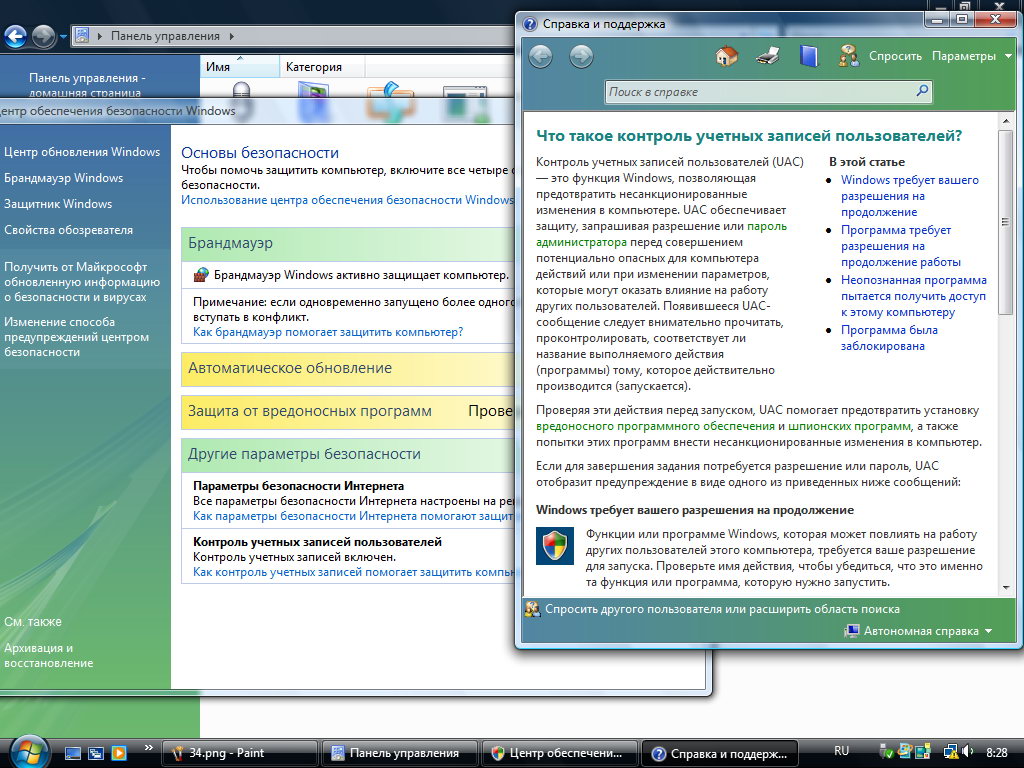Click Использование центра обеспечения безопасности link
Screen dimensions: 1024x768
click(x=347, y=200)
